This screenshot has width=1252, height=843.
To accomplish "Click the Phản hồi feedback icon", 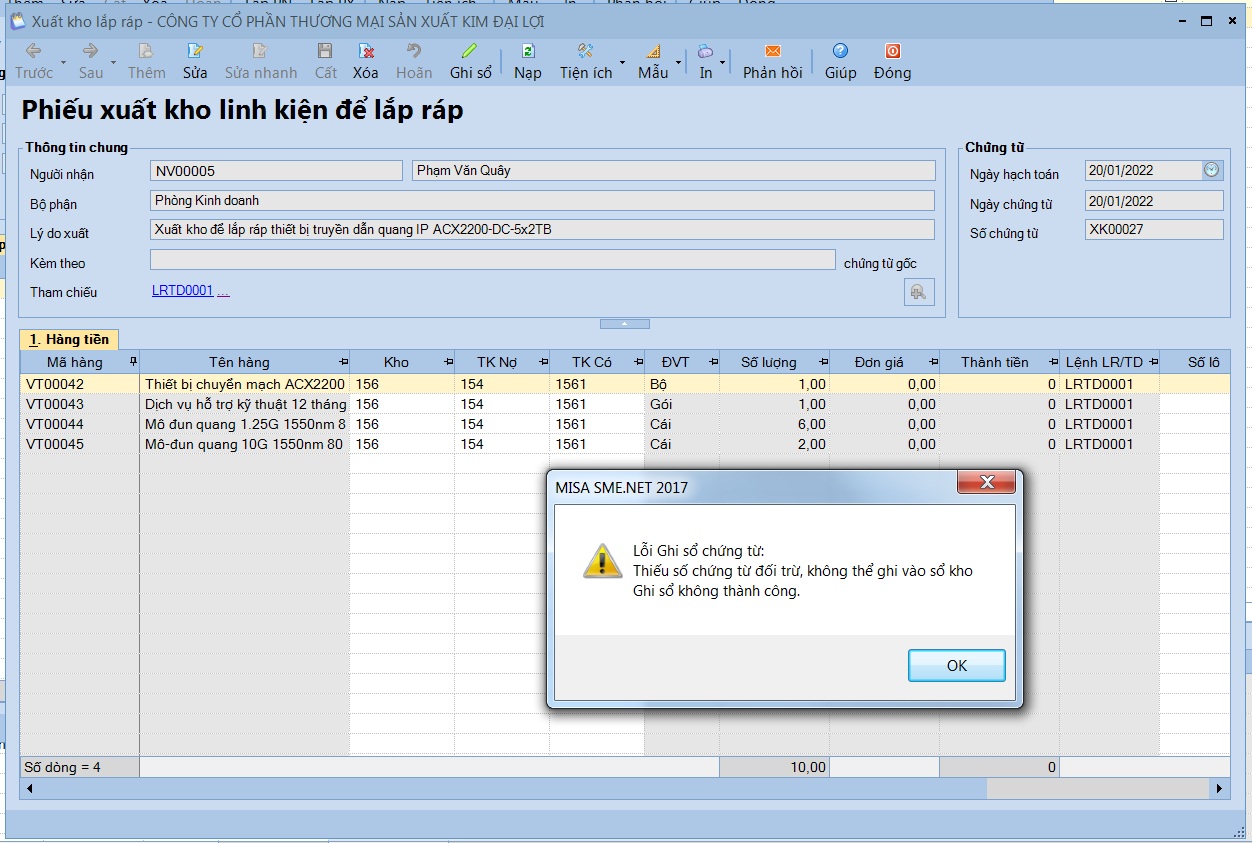I will (x=772, y=51).
